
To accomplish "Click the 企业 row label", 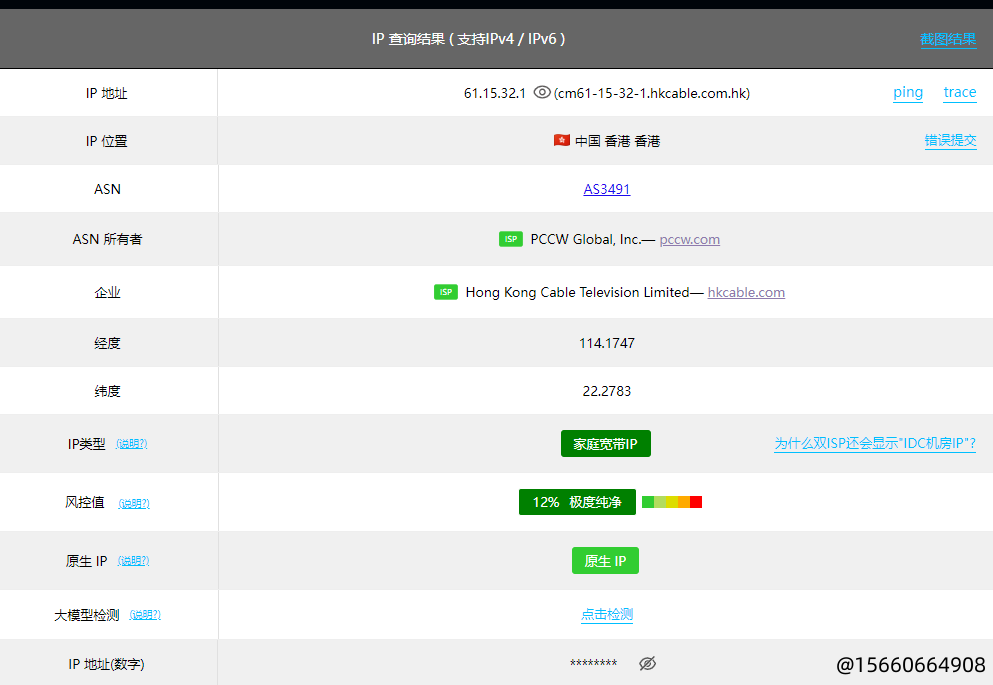I will point(107,292).
